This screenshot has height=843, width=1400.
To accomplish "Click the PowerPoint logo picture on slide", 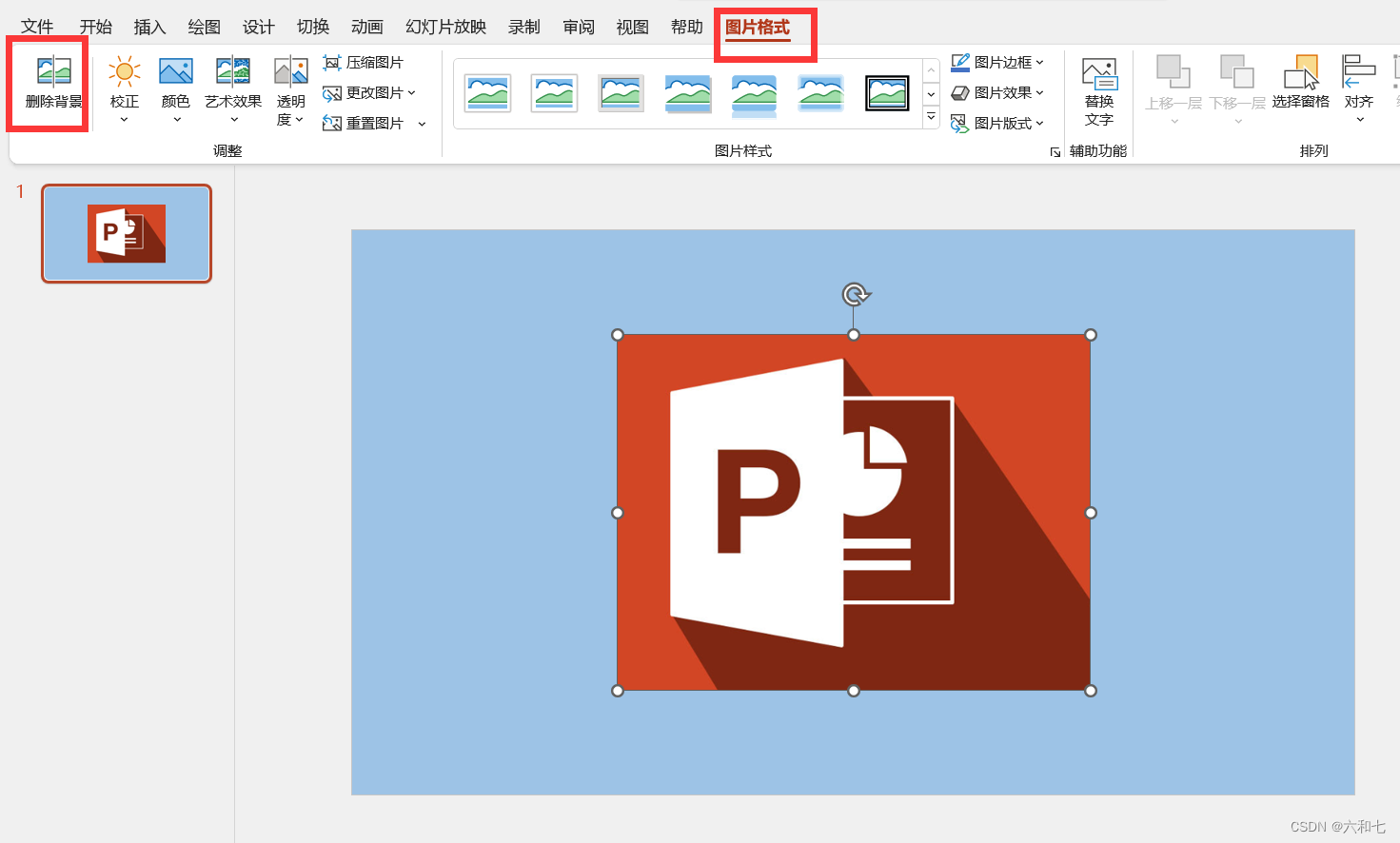I will point(854,512).
